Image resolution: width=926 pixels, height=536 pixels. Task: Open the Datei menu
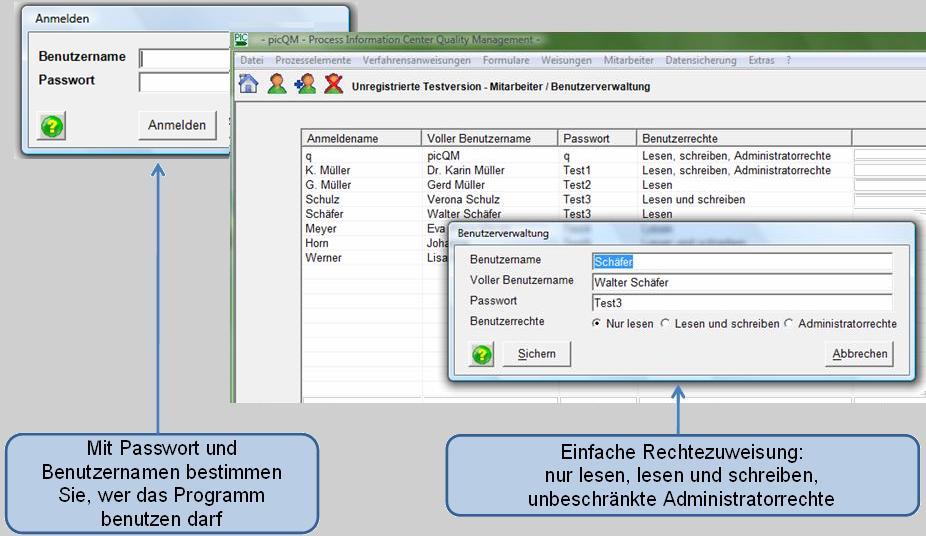coord(252,60)
